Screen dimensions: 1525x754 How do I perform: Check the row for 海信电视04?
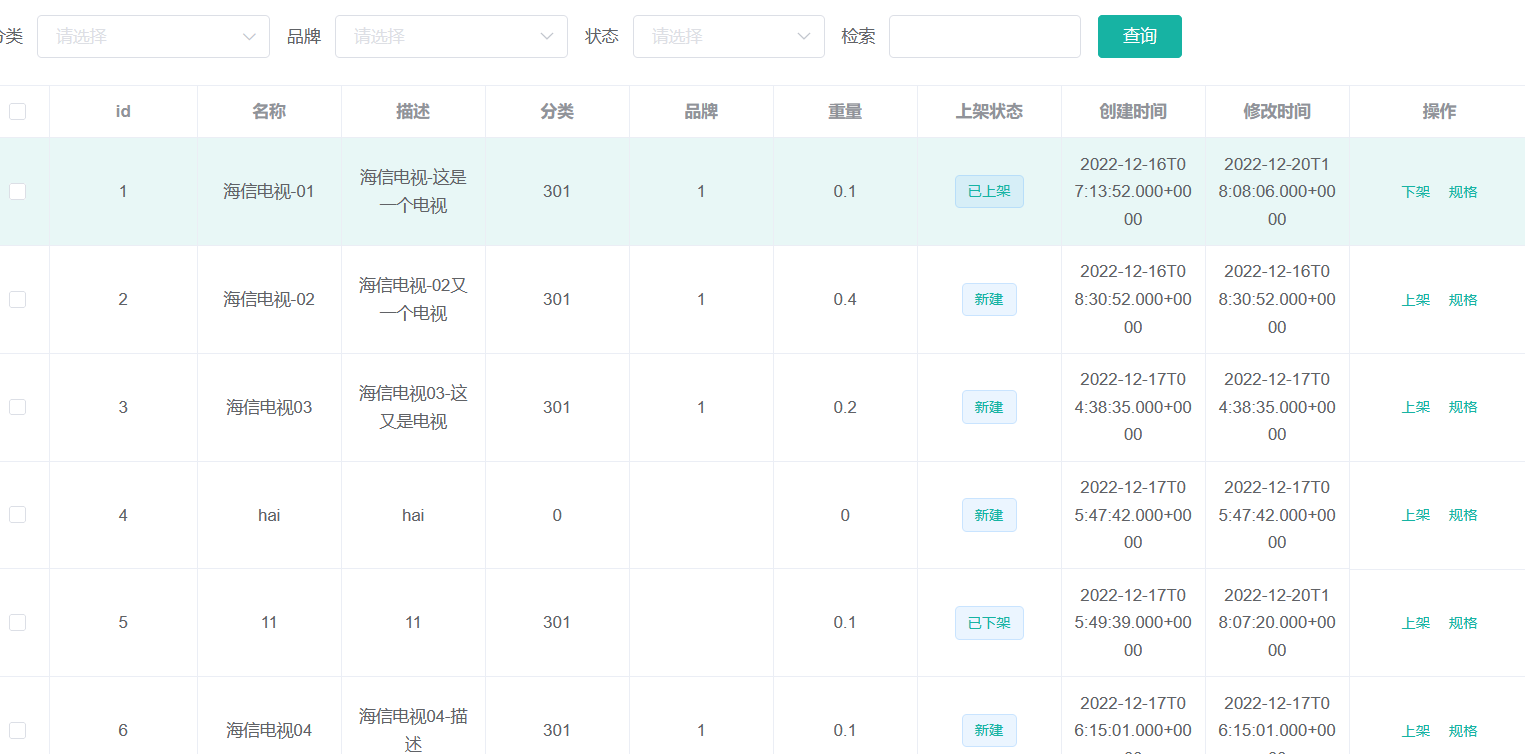click(18, 730)
